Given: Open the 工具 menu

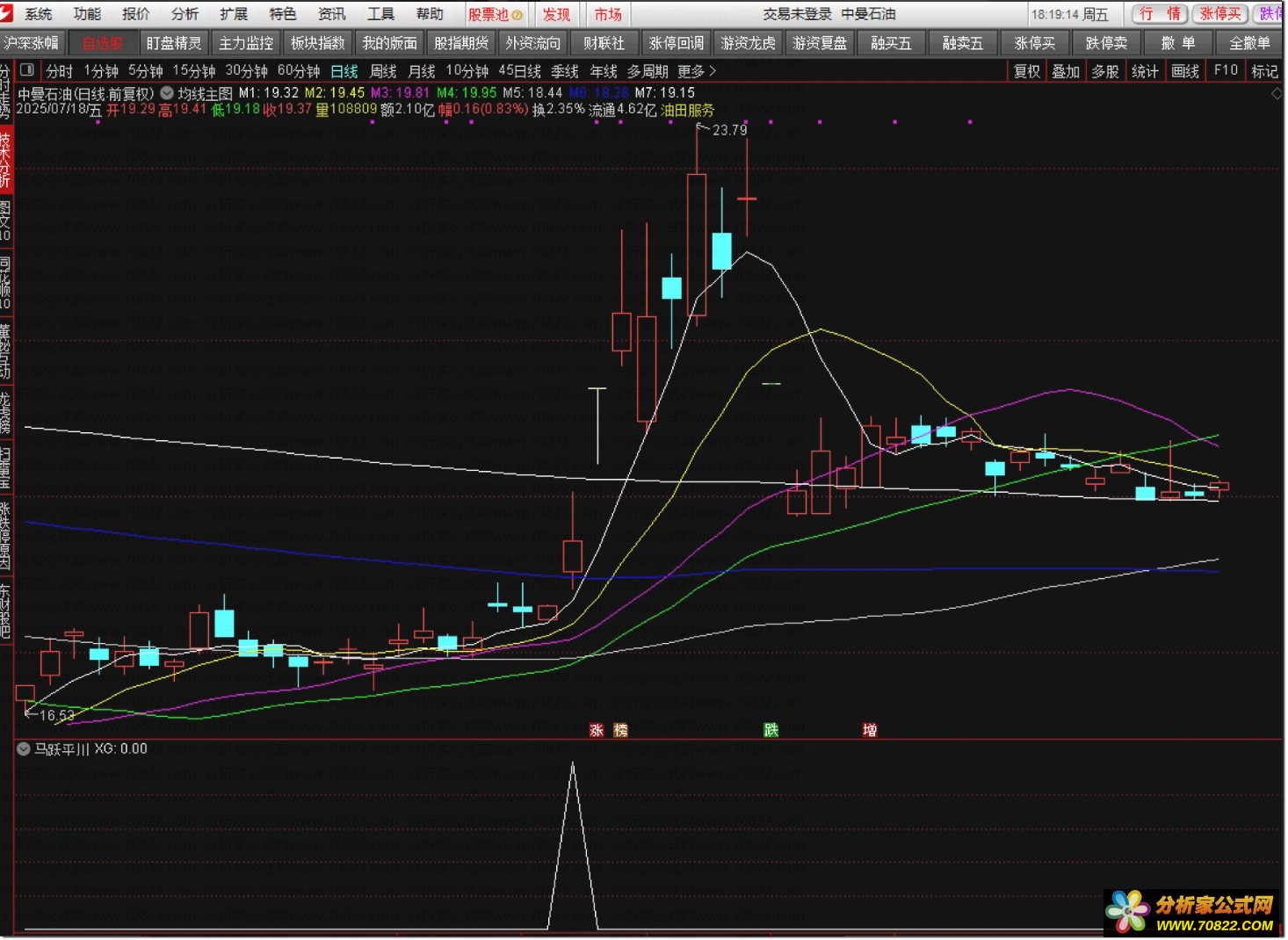Looking at the screenshot, I should pyautogui.click(x=380, y=14).
